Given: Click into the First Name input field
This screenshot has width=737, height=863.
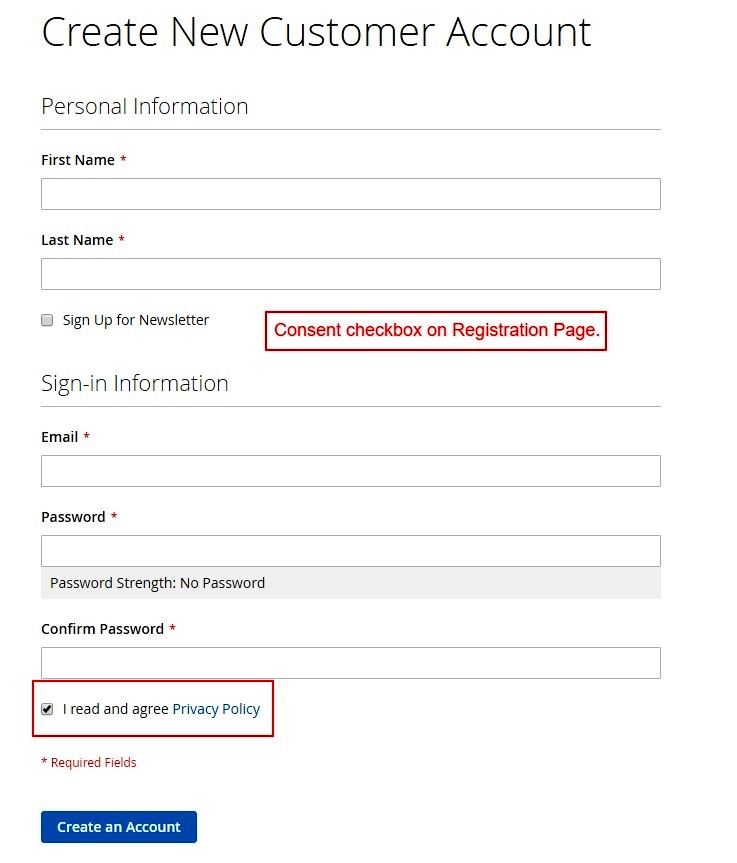Looking at the screenshot, I should click(x=350, y=193).
